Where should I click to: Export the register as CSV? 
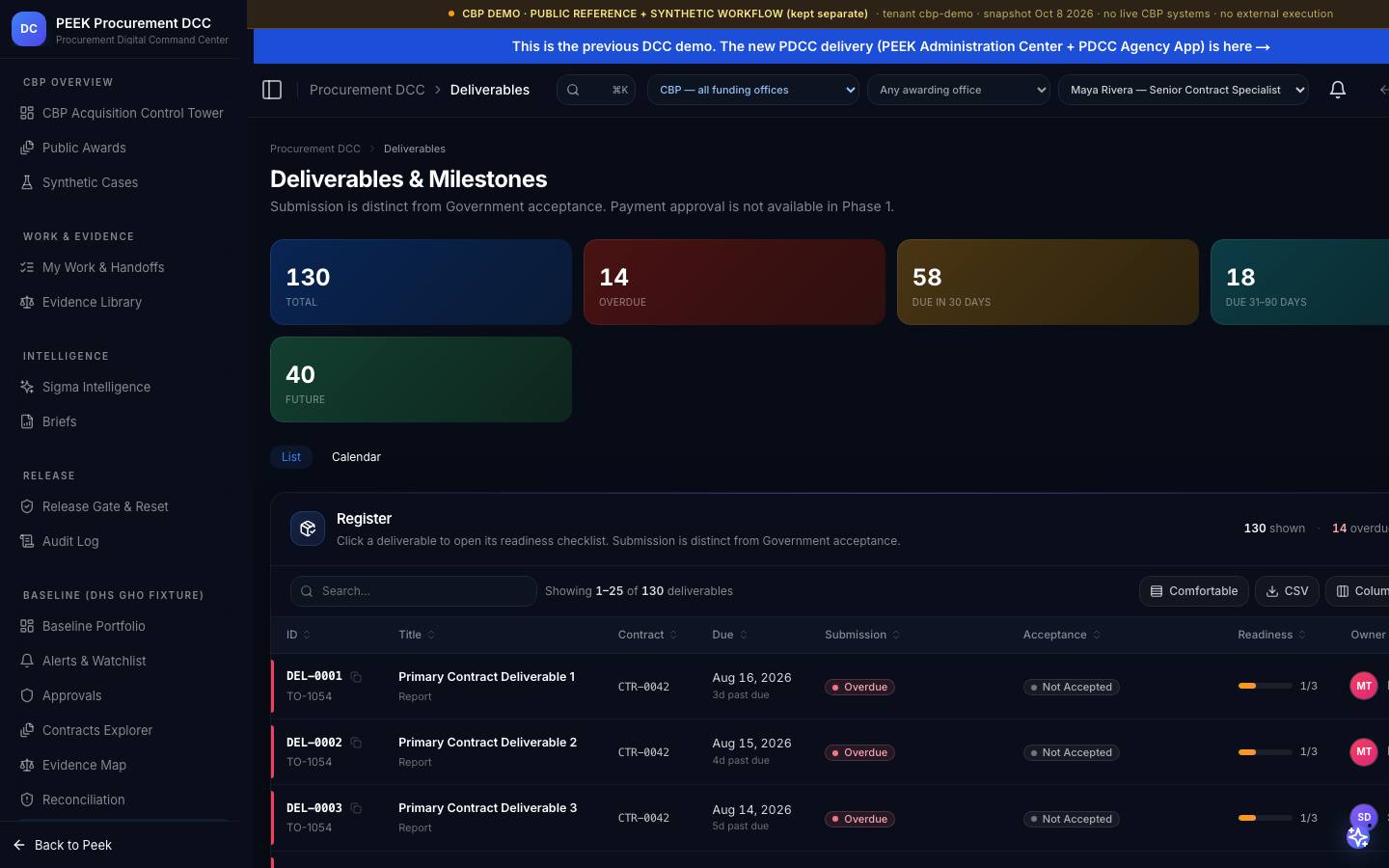(x=1287, y=591)
